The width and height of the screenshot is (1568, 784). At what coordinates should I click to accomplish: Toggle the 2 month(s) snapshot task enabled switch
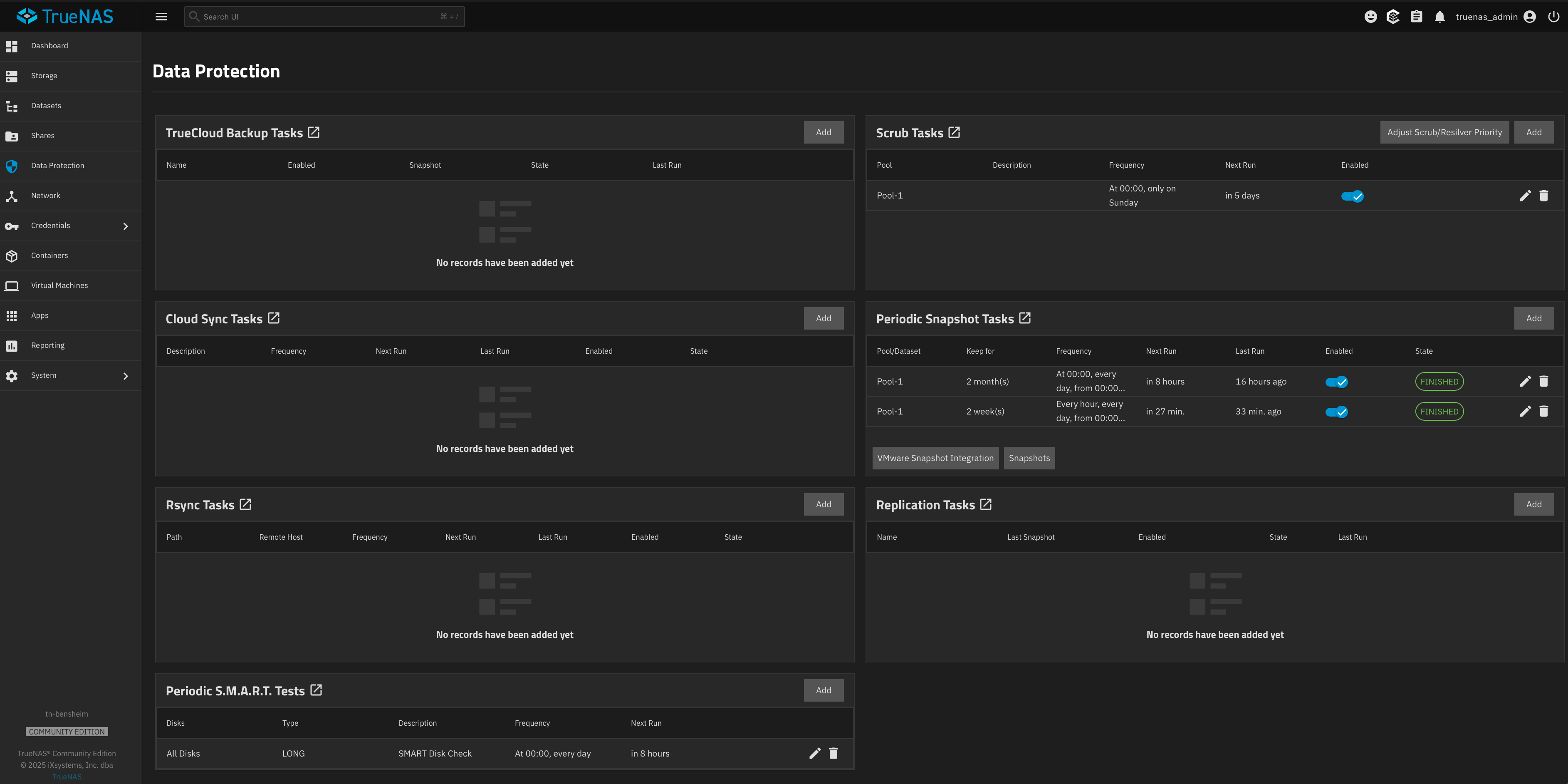click(1336, 382)
